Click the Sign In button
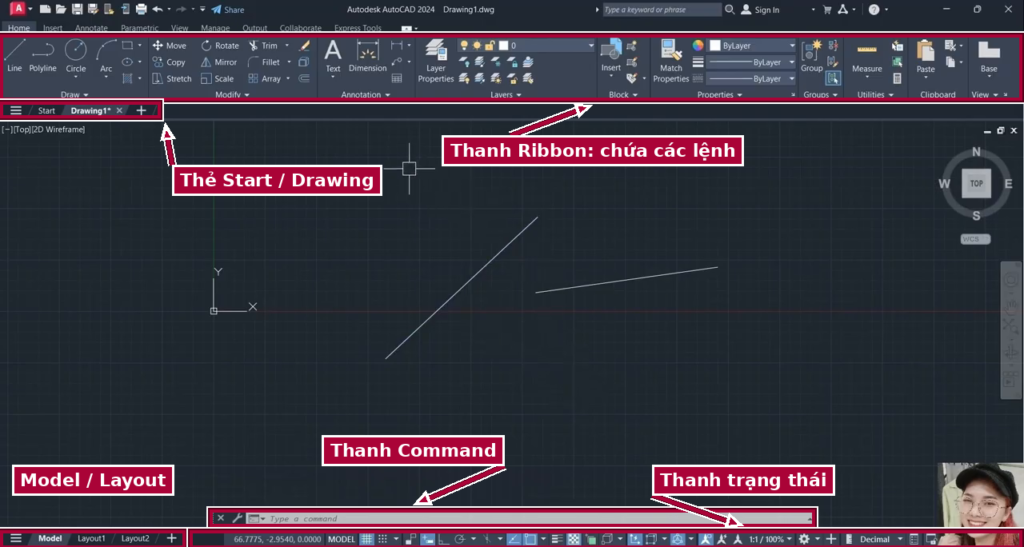The height and width of the screenshot is (547, 1024). [x=760, y=9]
